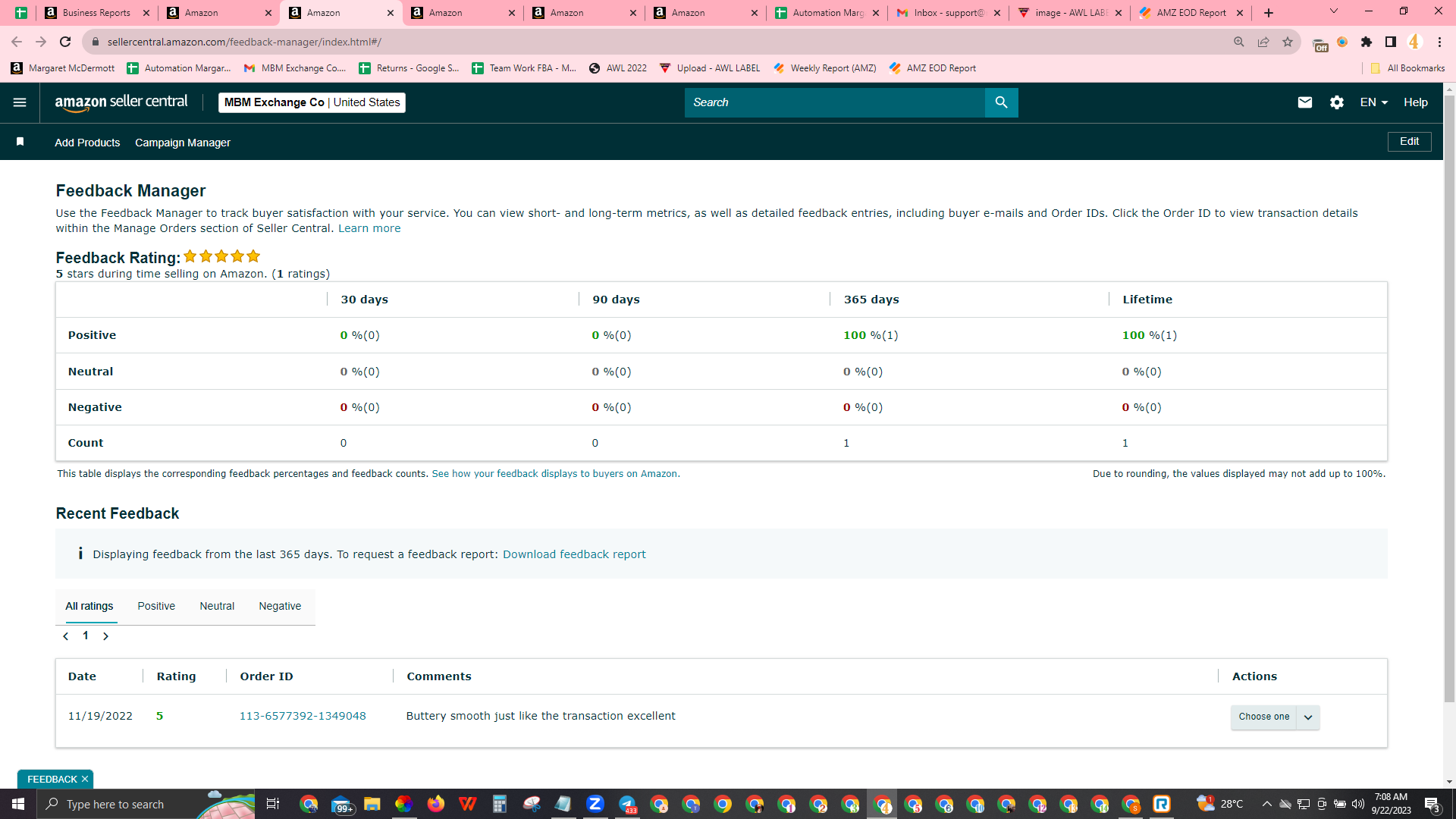This screenshot has width=1456, height=819.
Task: Open Windows notification center
Action: tap(1432, 804)
